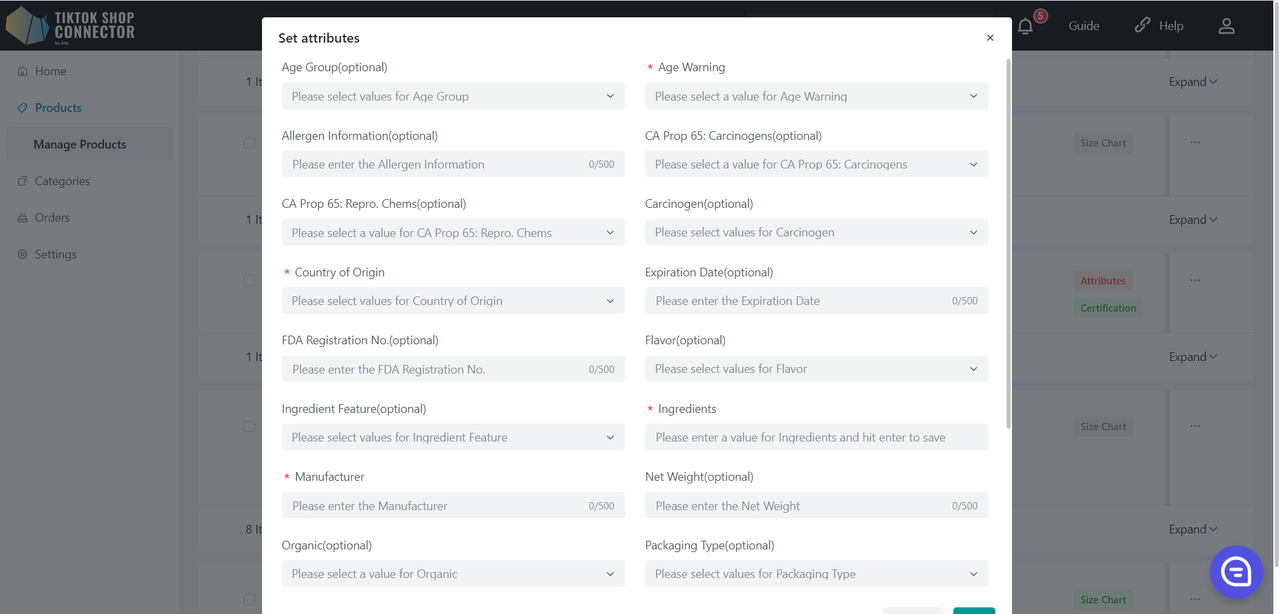Open the chat support widget

(x=1236, y=572)
